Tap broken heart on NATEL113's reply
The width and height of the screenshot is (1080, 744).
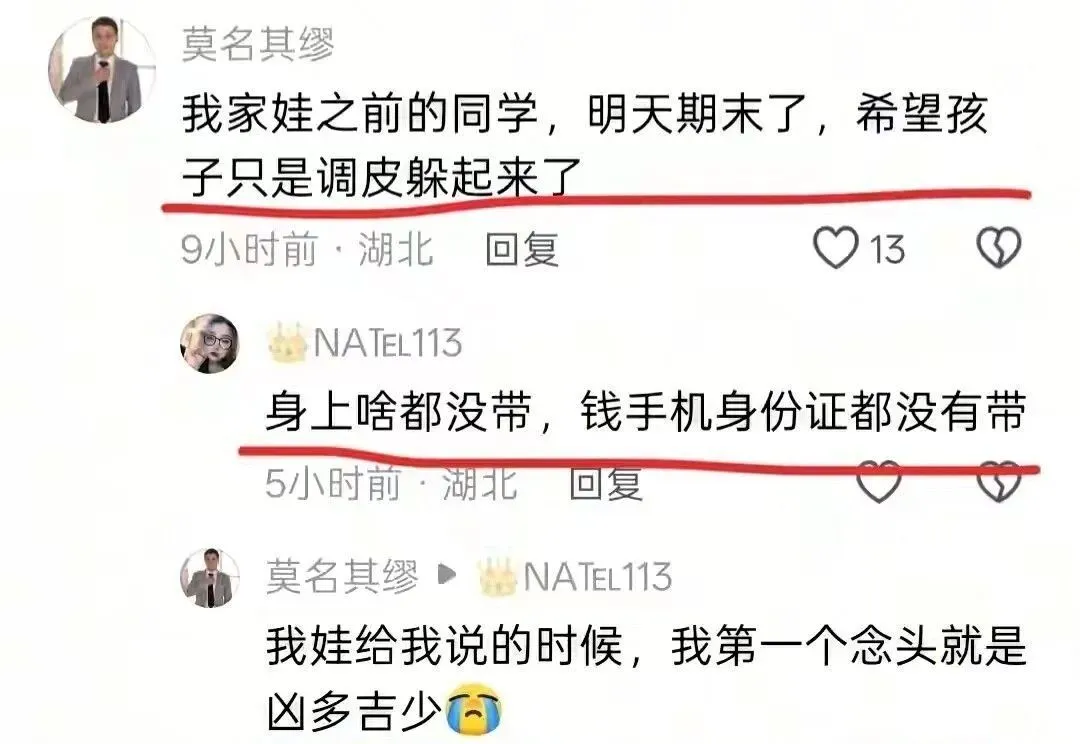(998, 481)
